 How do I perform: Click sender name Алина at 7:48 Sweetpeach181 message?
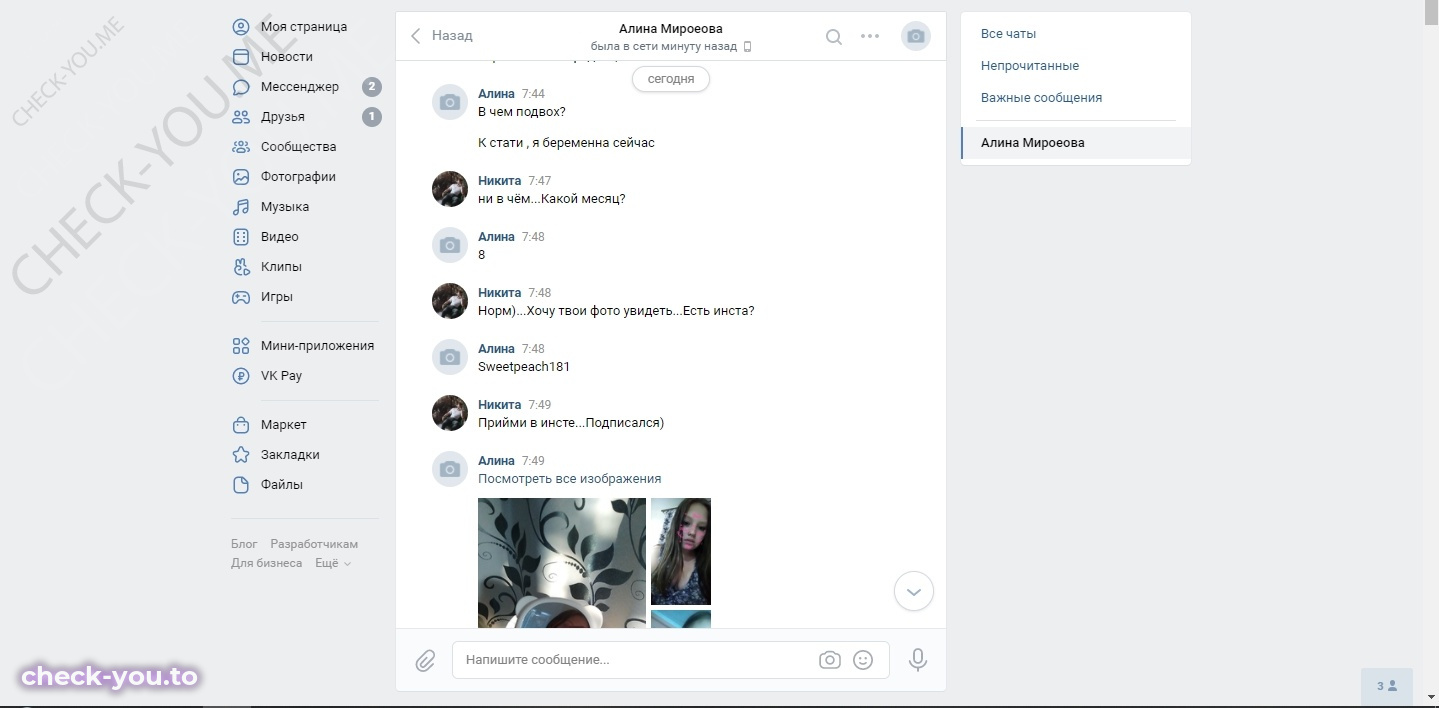(496, 349)
